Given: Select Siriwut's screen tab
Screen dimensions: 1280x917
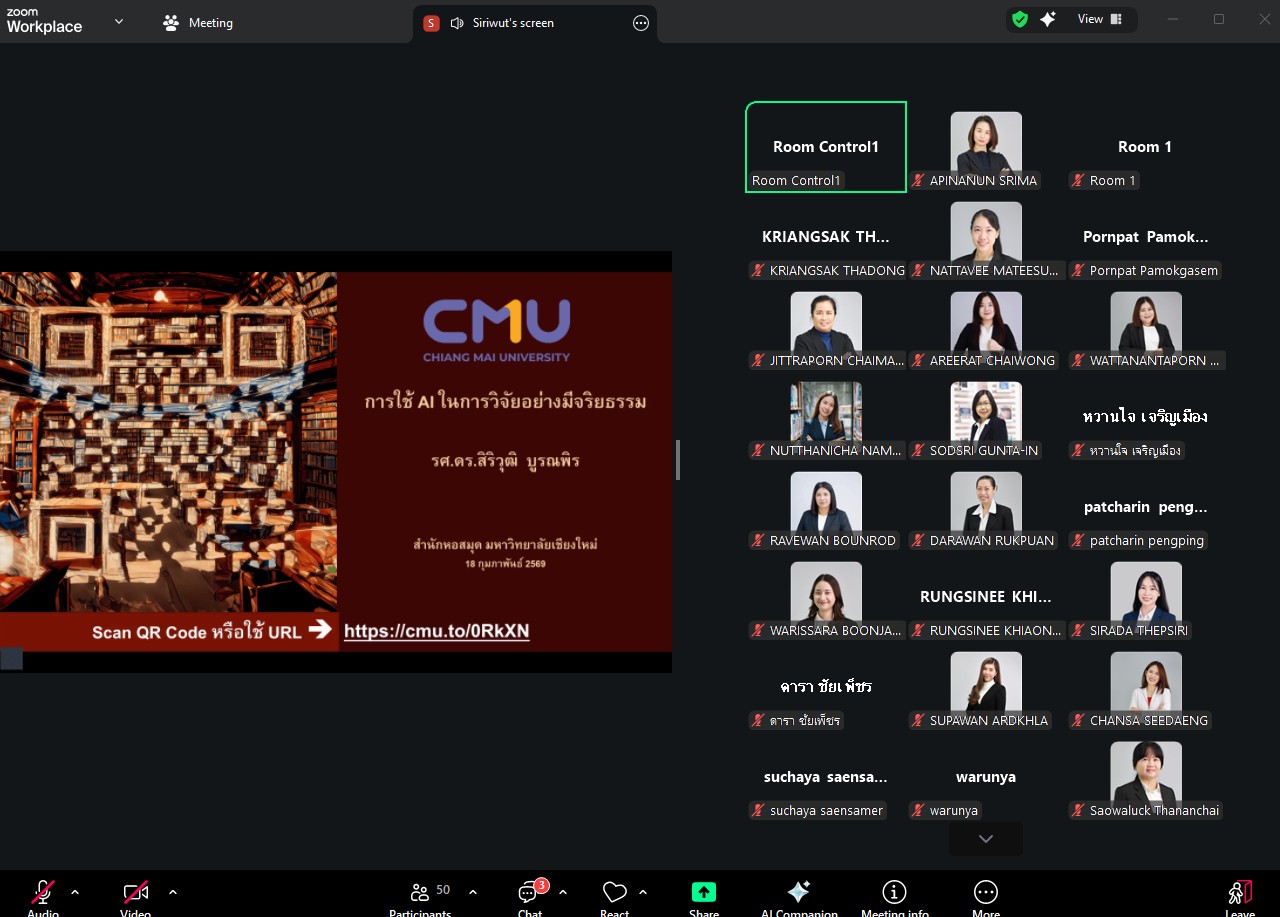Looking at the screenshot, I should coord(512,23).
